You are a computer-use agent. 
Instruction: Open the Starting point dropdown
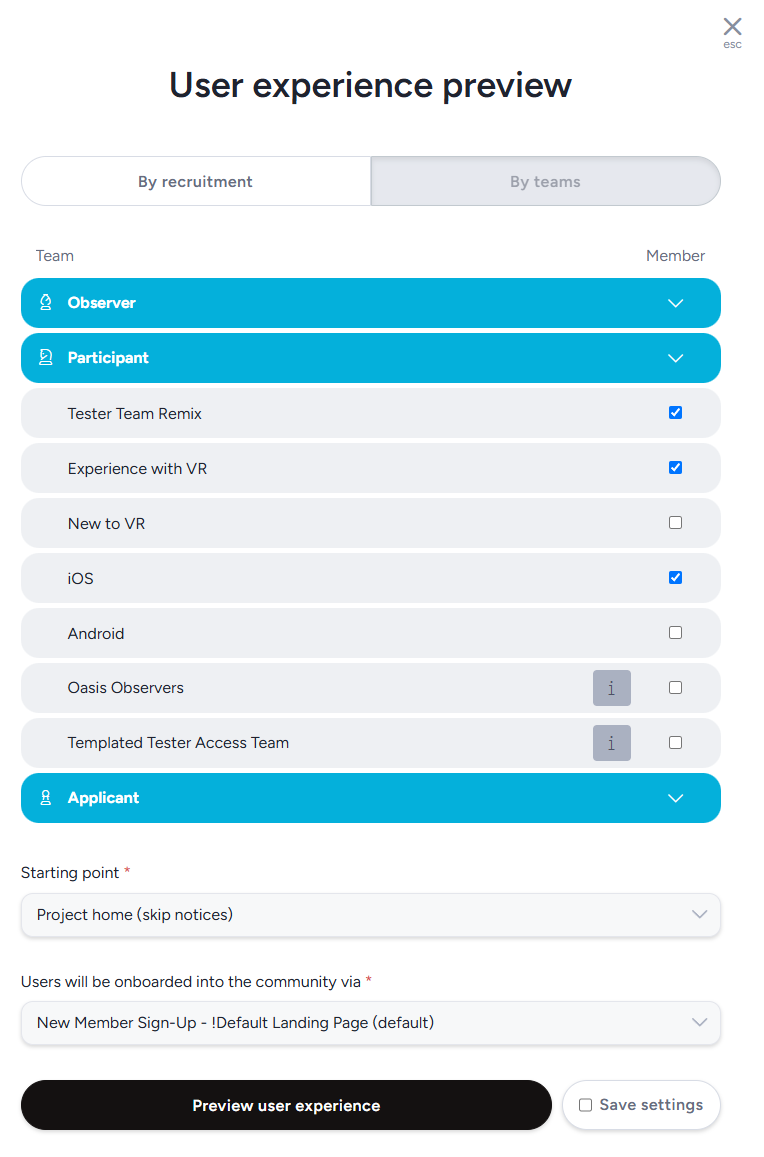pyautogui.click(x=370, y=914)
